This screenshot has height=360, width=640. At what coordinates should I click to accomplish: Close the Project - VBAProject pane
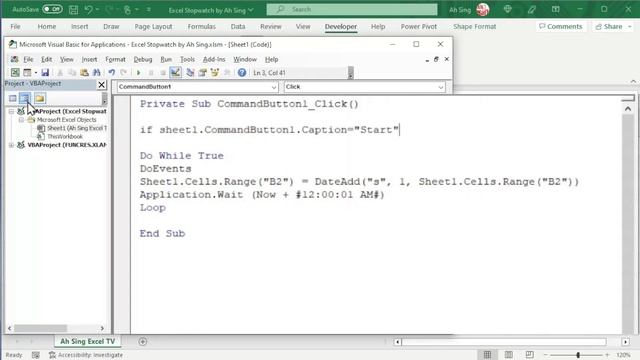pos(101,84)
